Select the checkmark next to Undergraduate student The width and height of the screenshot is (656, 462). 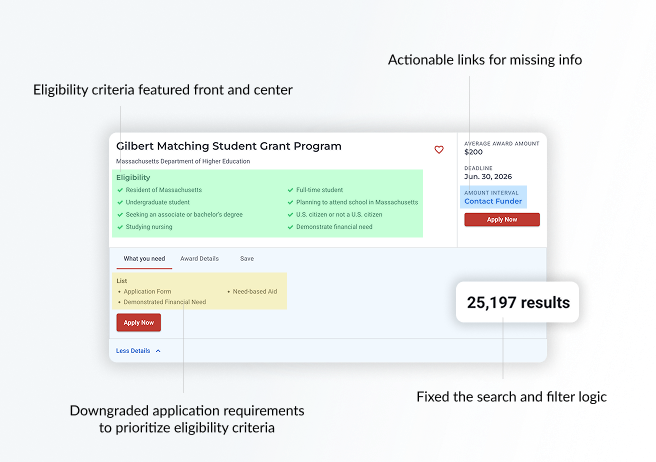pyautogui.click(x=120, y=202)
